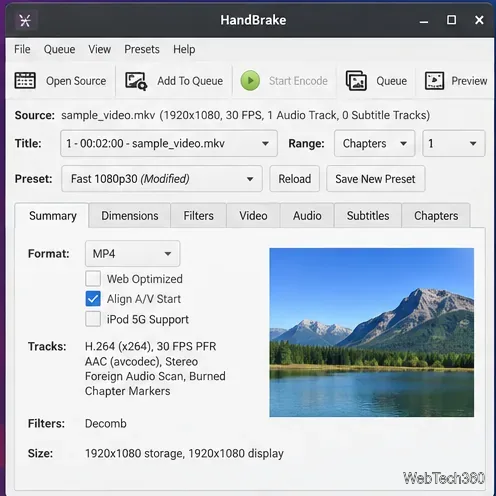This screenshot has height=496, width=496.
Task: Open the Queue menu in the menu bar
Action: tap(59, 49)
